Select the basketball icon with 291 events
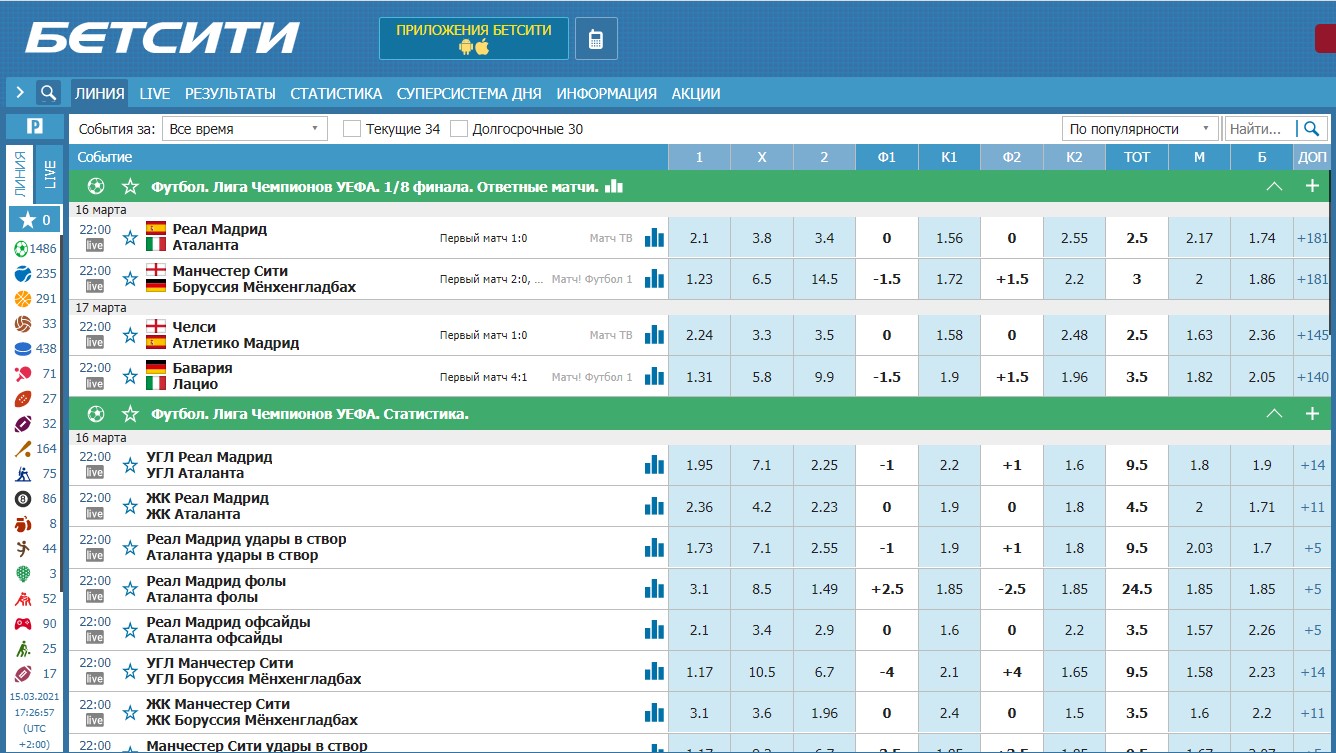Screen dimensions: 1336x753 click(x=22, y=299)
